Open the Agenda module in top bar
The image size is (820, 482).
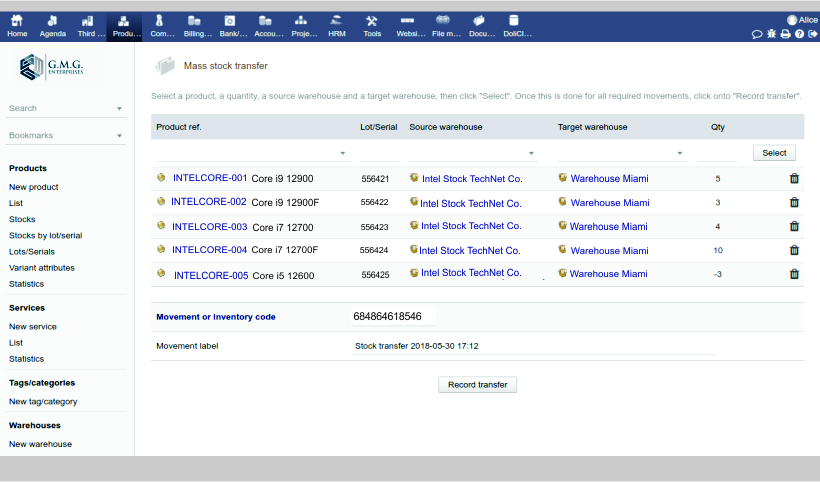pos(52,26)
